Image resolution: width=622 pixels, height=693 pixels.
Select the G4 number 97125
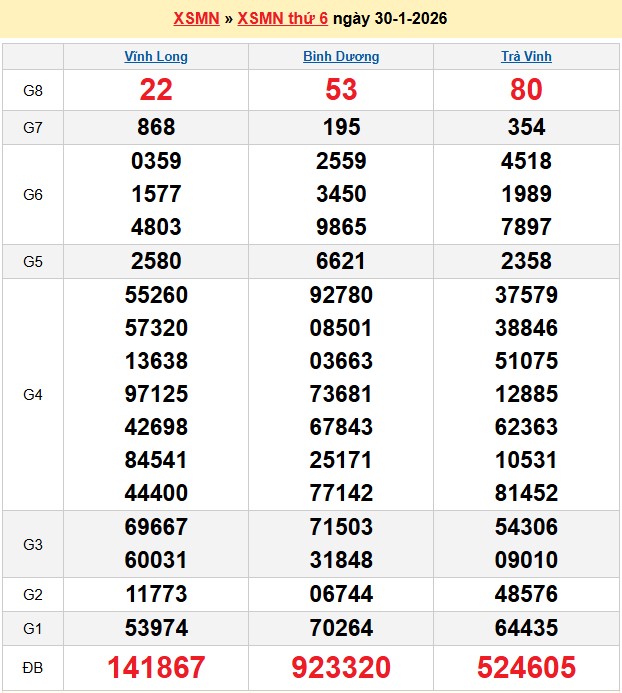(156, 394)
